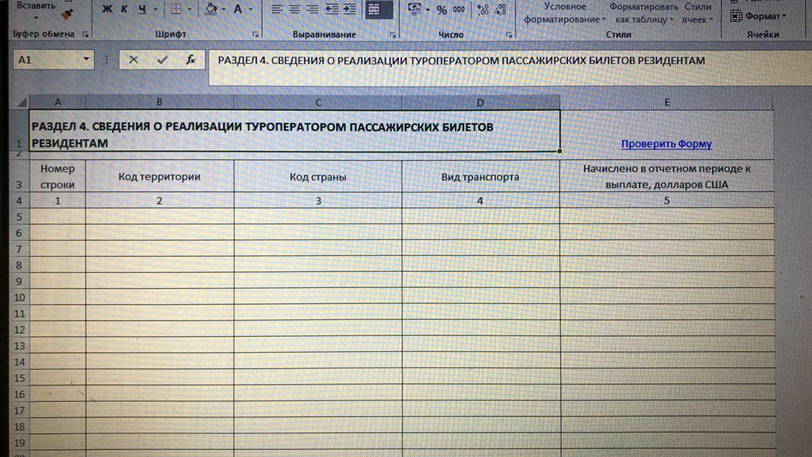Viewport: 812px width, 457px height.
Task: Open the Форматировать как таблицу menu
Action: click(644, 13)
